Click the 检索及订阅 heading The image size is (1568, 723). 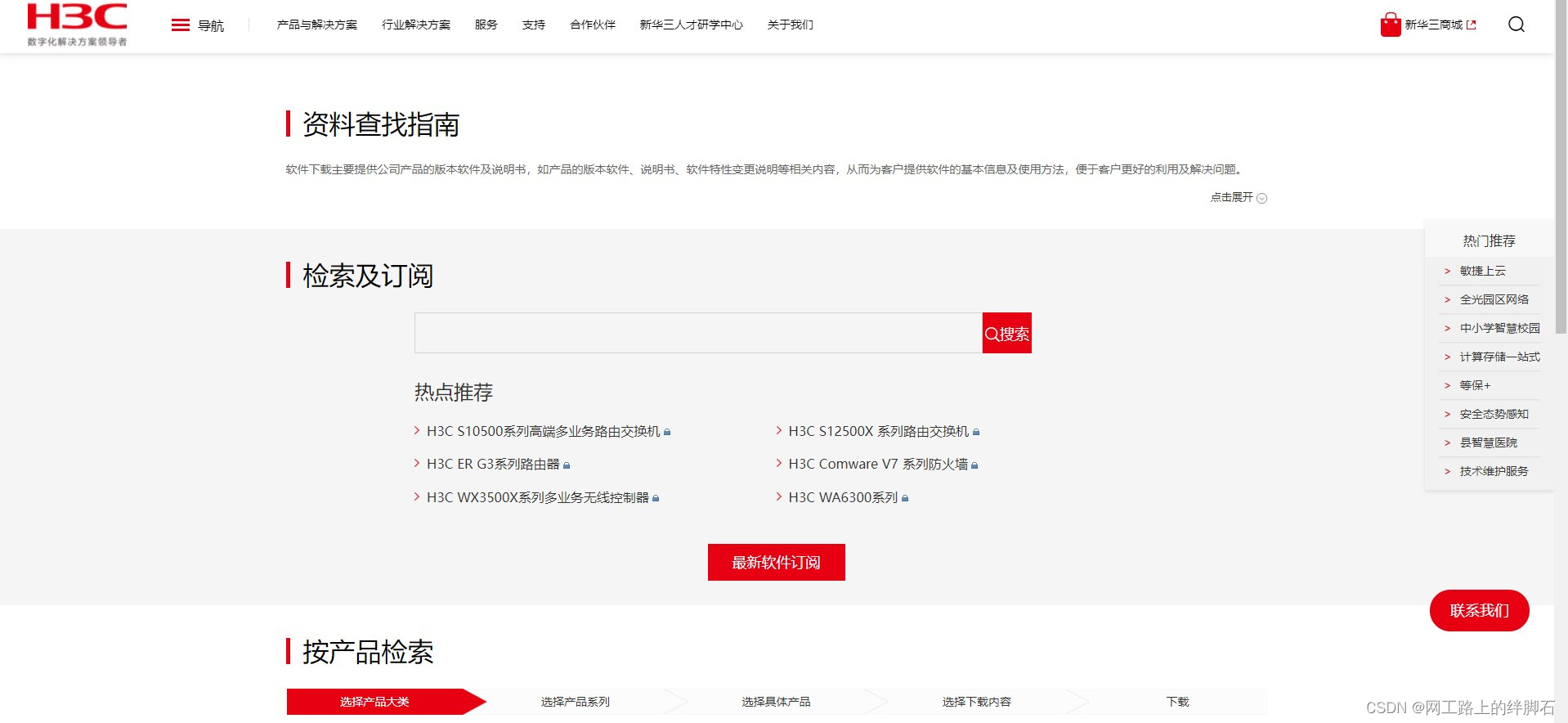tap(368, 276)
